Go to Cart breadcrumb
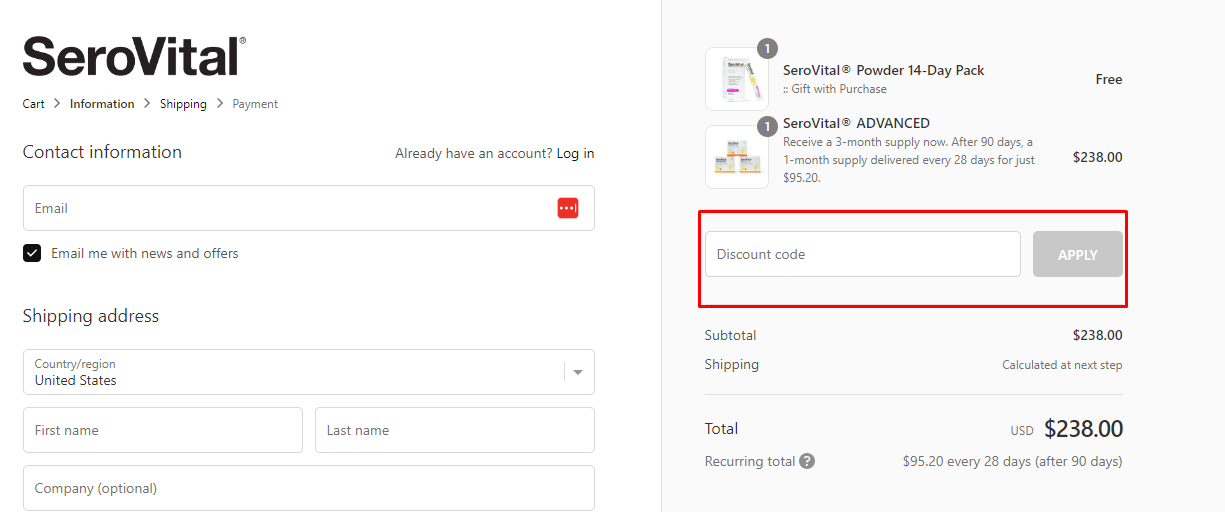This screenshot has height=512, width=1225. click(x=34, y=104)
